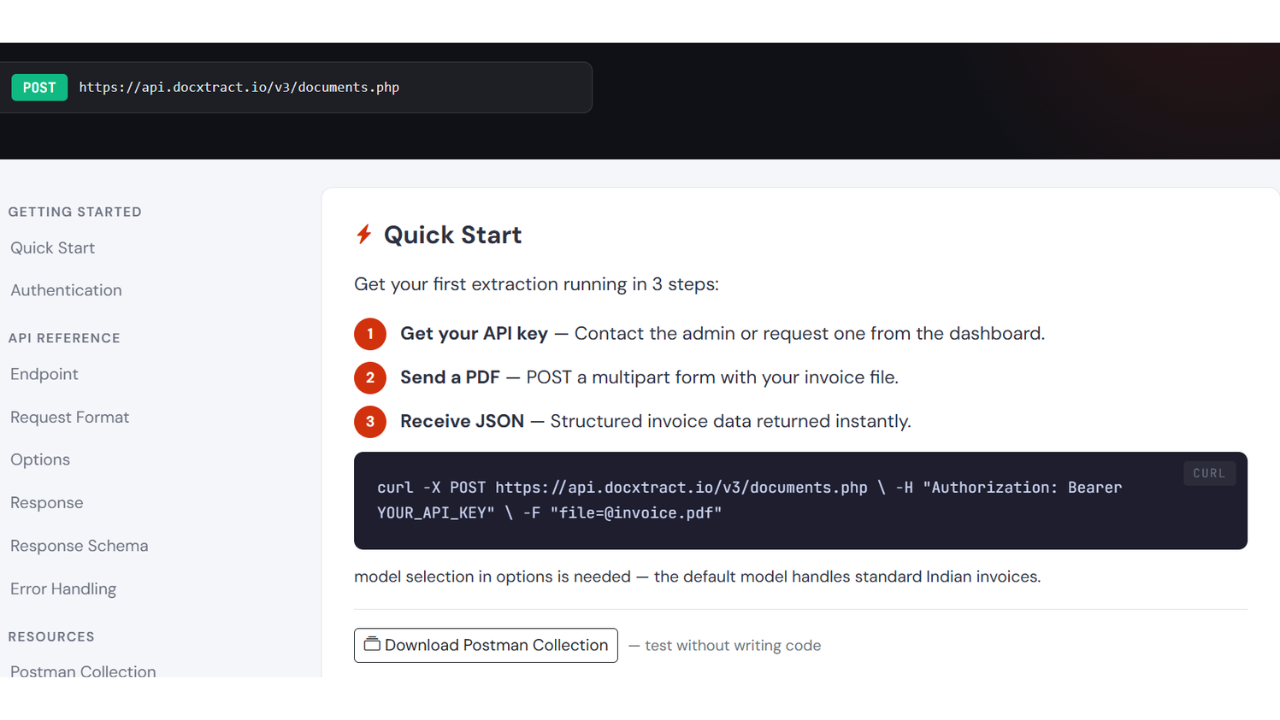Click the step 2 red circle
Image resolution: width=1280 pixels, height=720 pixels.
[x=370, y=378]
